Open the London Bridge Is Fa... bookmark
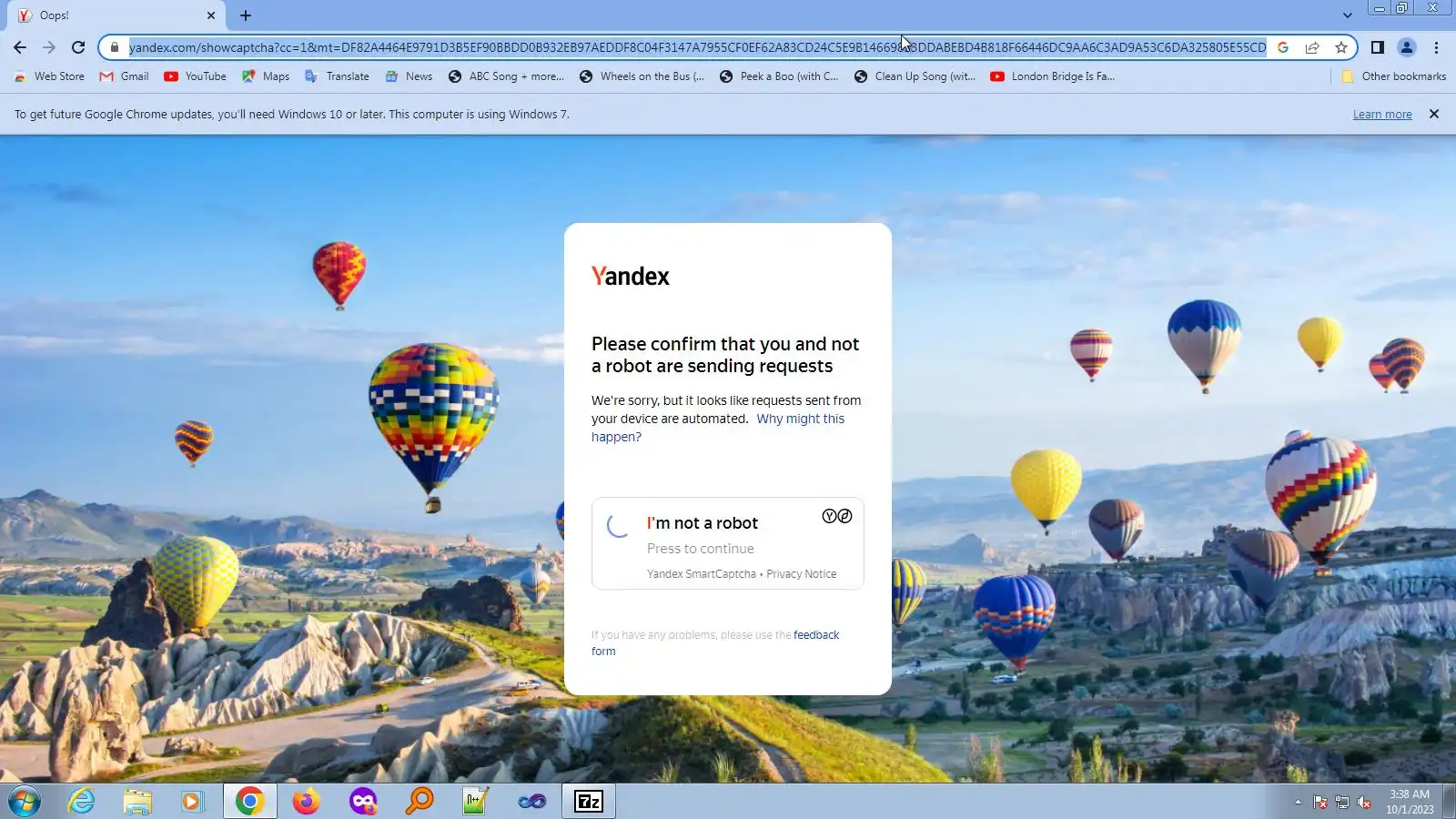 (x=1053, y=76)
